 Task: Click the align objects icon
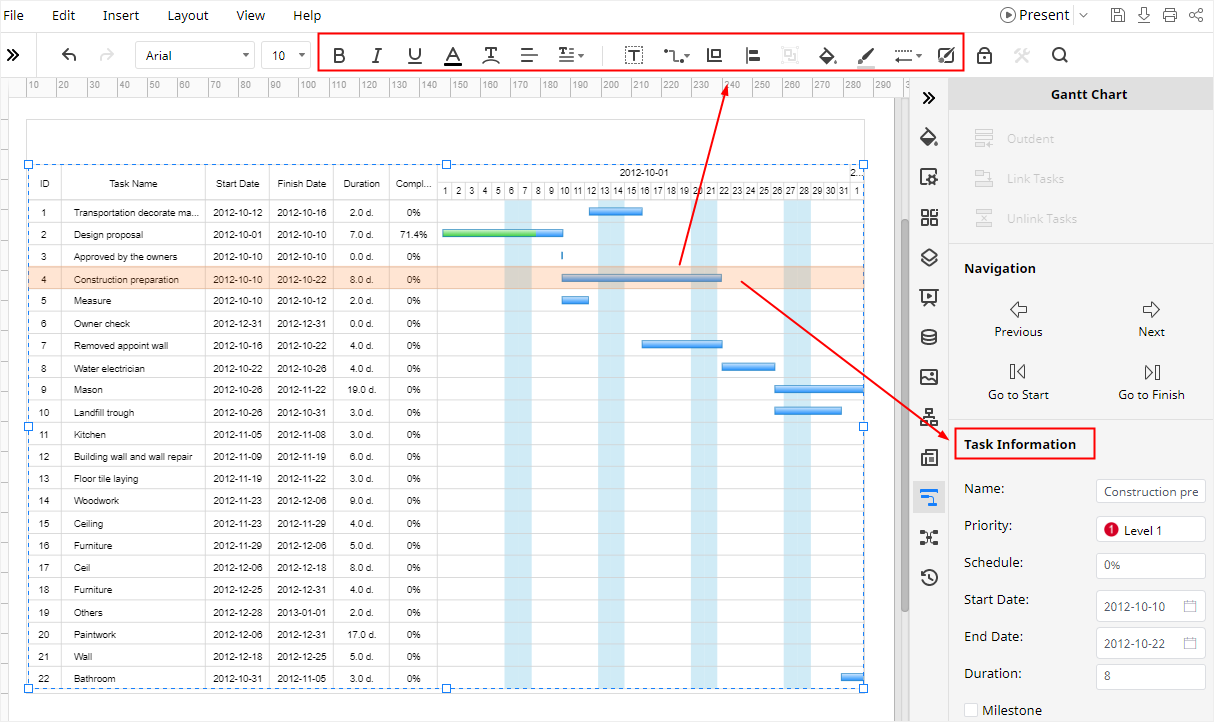pos(753,56)
